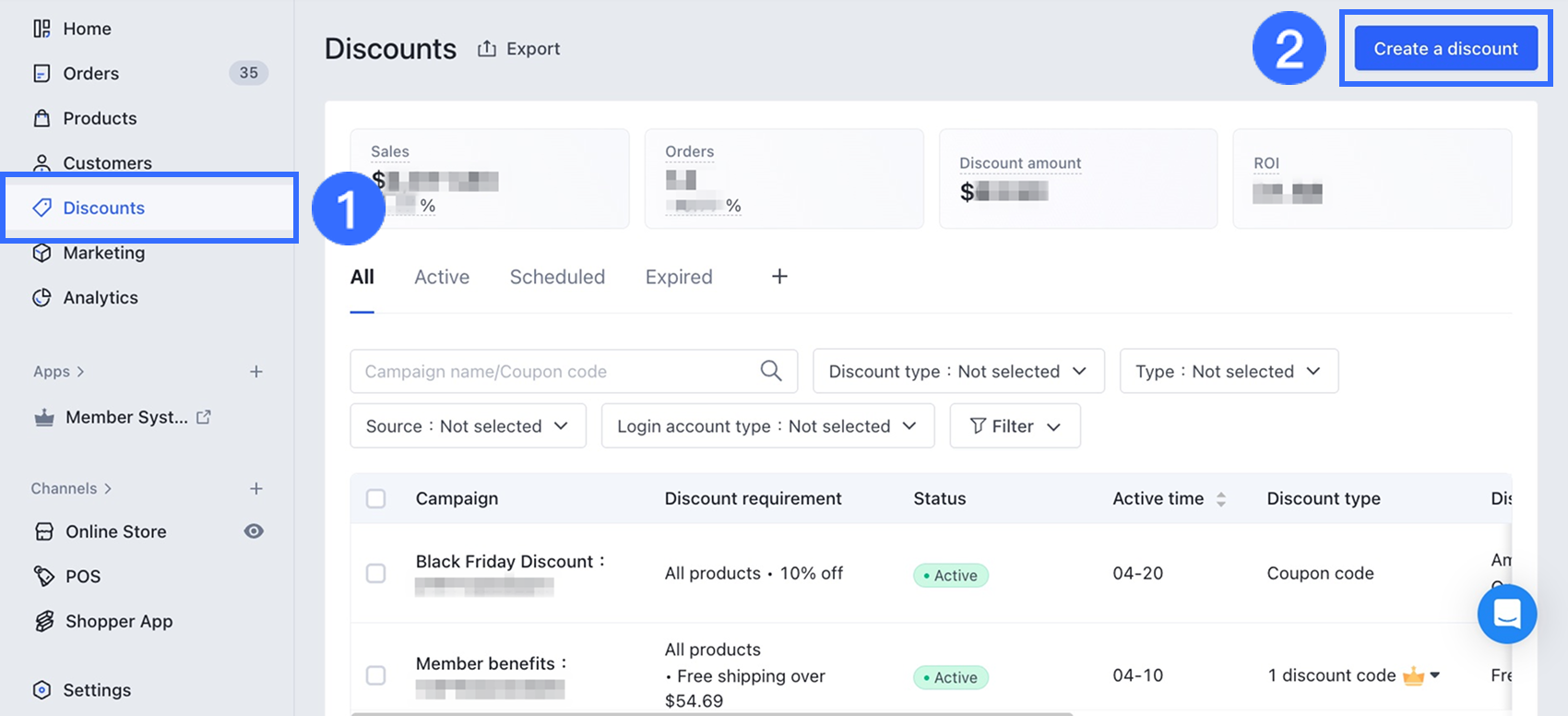This screenshot has width=1568, height=716.
Task: Check the Black Friday Discount checkbox
Action: point(376,574)
